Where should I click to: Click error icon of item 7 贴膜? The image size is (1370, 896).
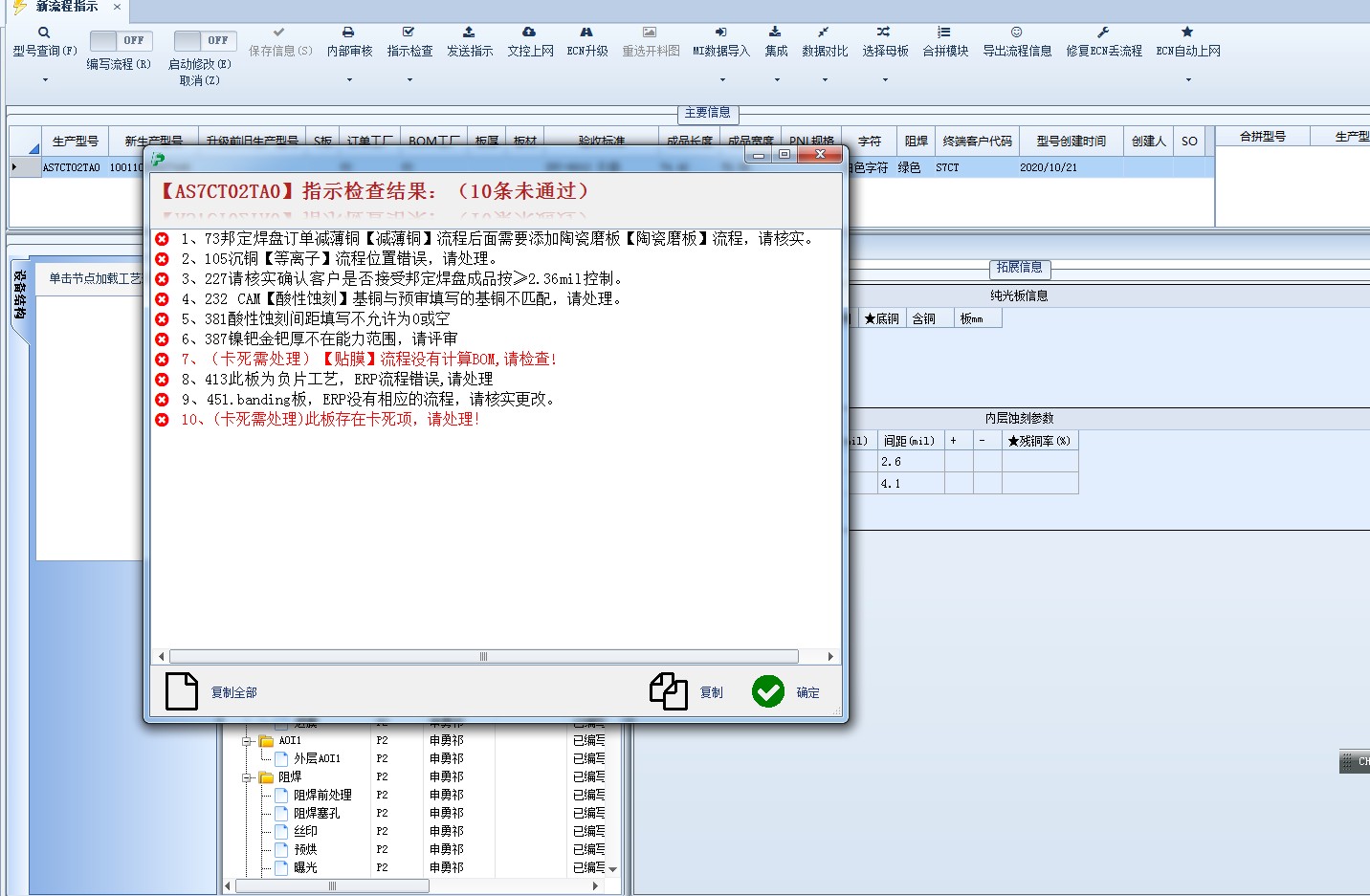163,360
